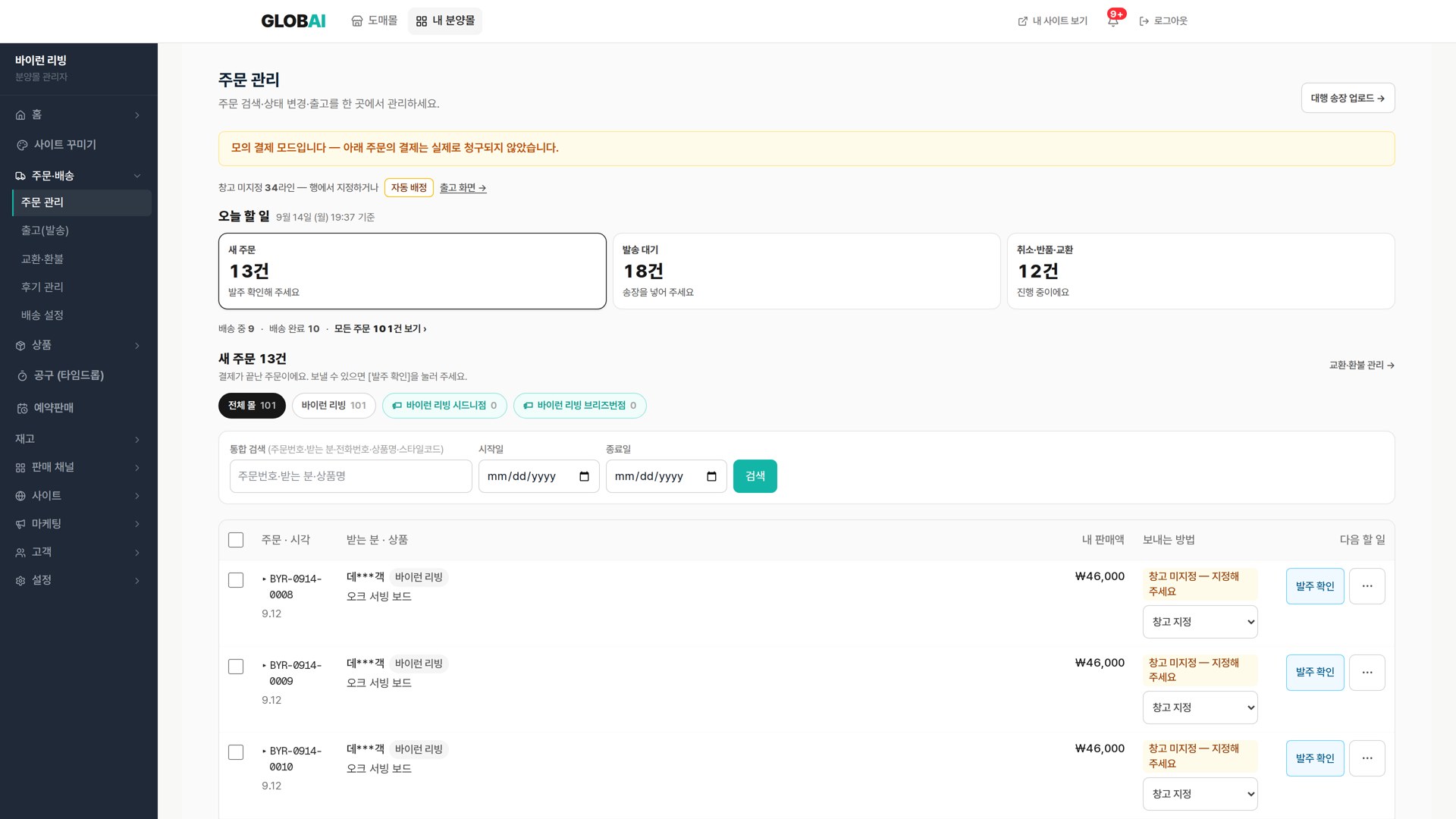The width and height of the screenshot is (1456, 819).
Task: Expand the 홈 sidebar chevron
Action: 137,115
